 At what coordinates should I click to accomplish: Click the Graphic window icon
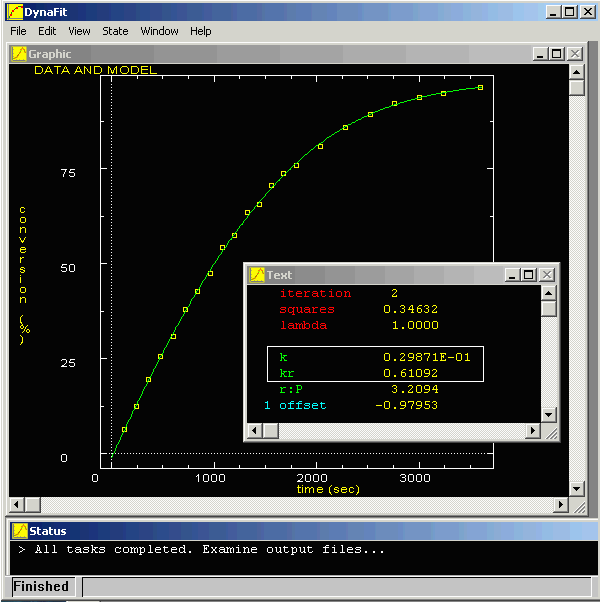(x=19, y=54)
